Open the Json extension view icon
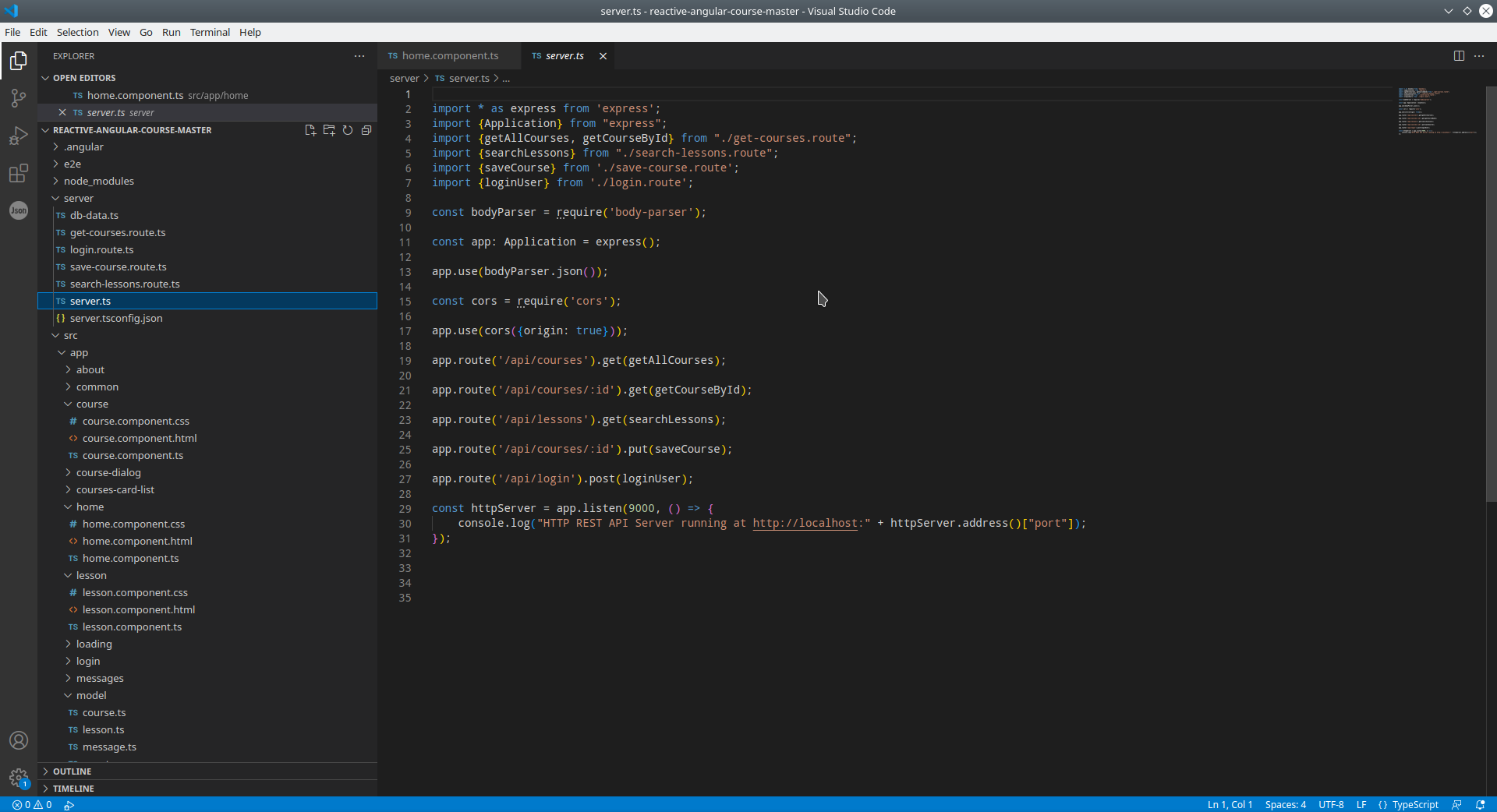The width and height of the screenshot is (1497, 812). [x=19, y=210]
